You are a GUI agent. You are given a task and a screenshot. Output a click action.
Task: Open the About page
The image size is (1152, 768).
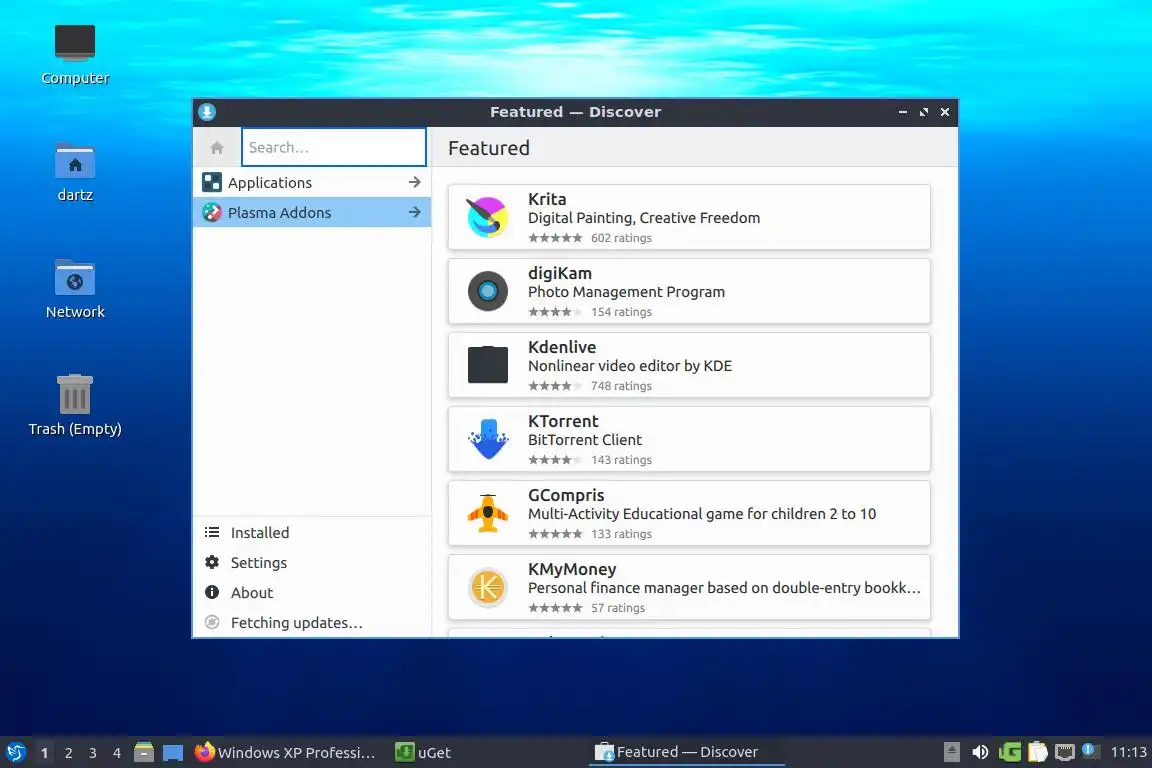312,592
